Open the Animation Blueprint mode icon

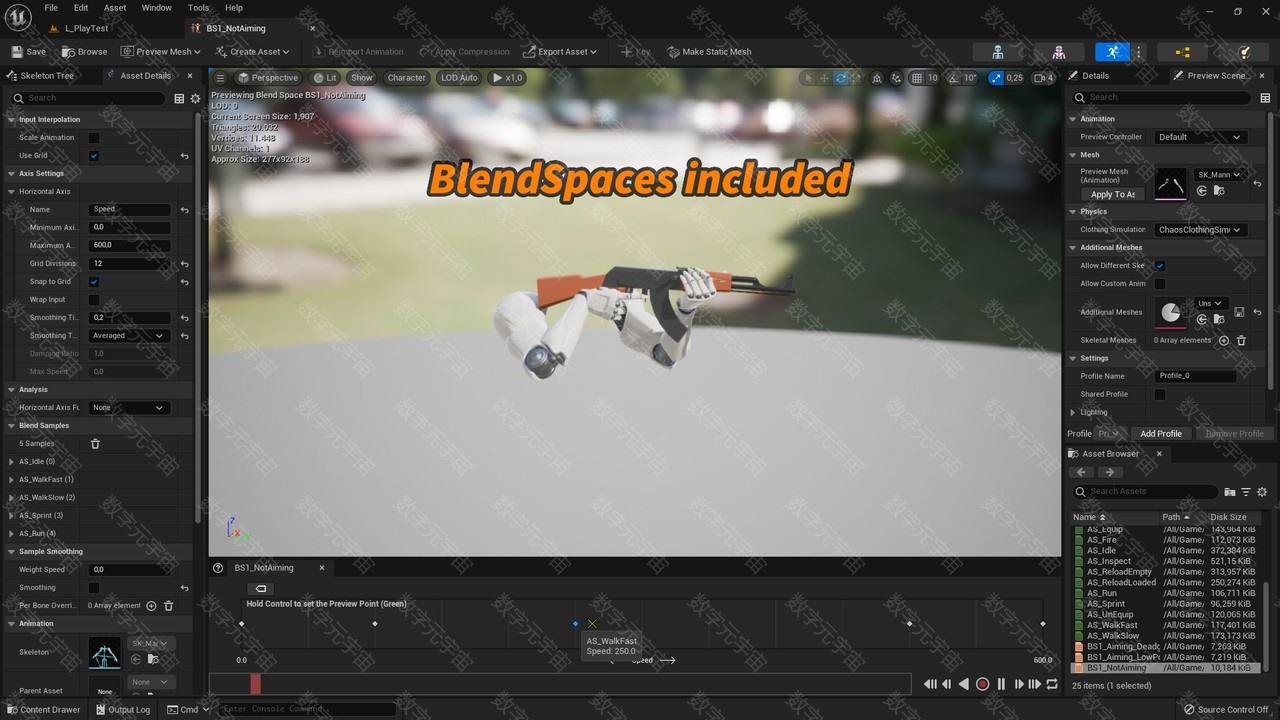1183,52
